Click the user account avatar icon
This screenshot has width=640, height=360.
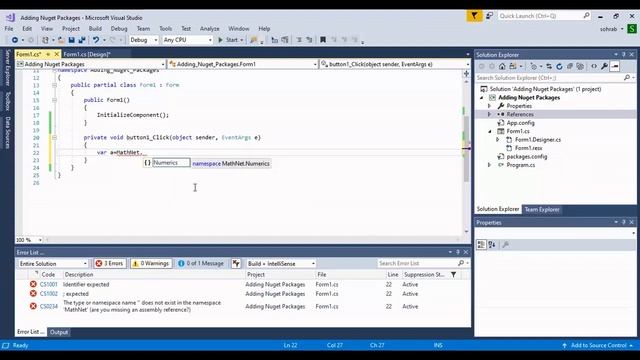(632, 29)
